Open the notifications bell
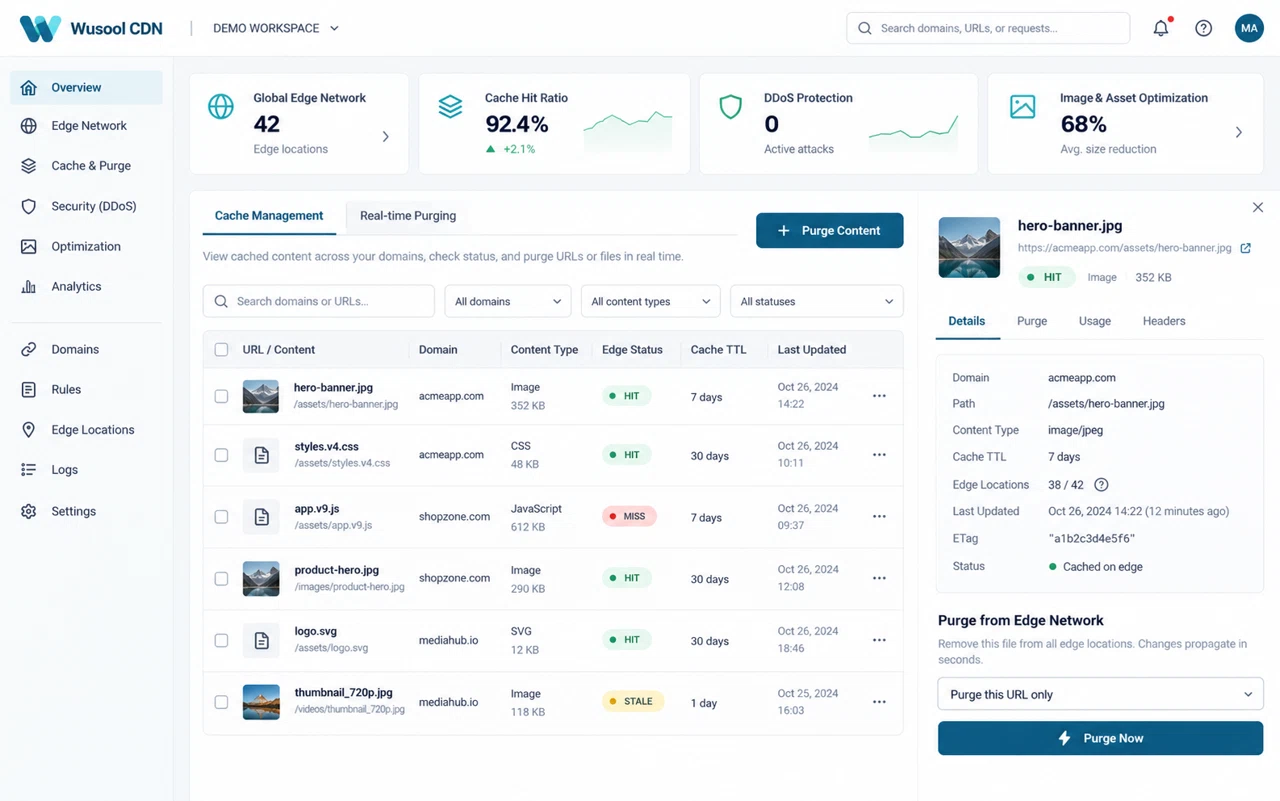This screenshot has width=1280, height=801. (x=1161, y=28)
